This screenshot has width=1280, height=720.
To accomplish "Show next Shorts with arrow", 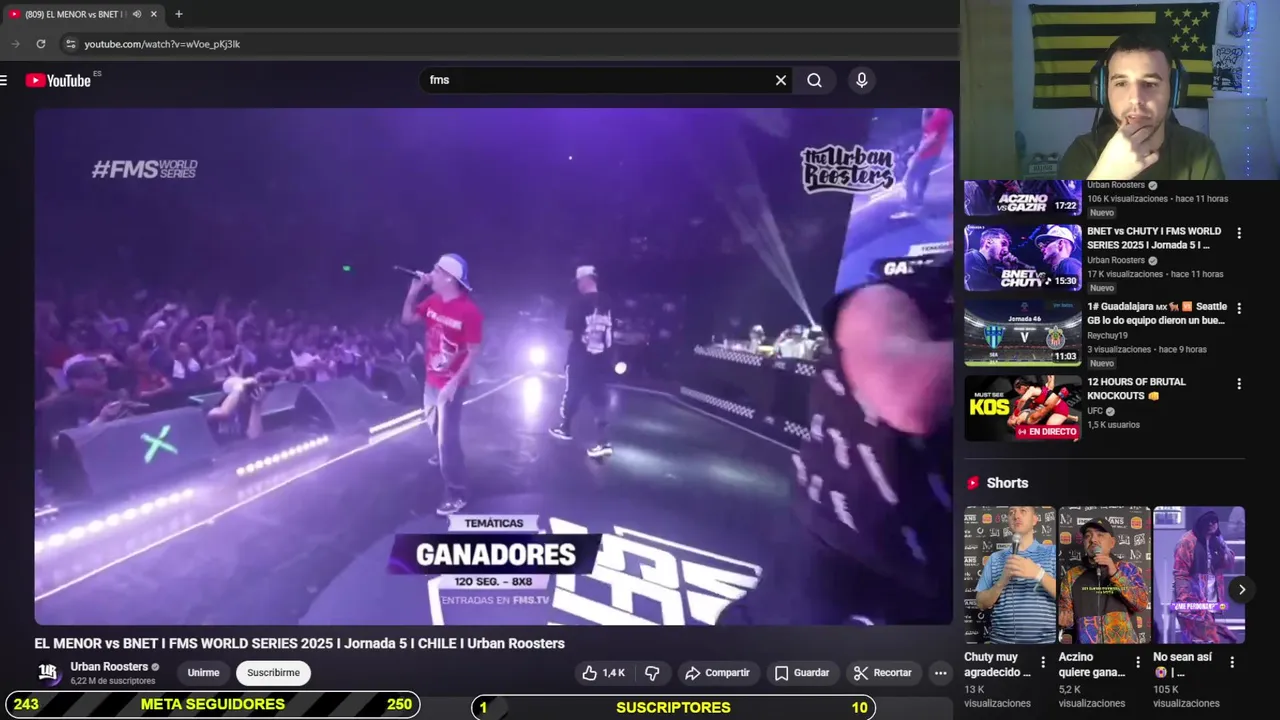I will click(x=1241, y=589).
